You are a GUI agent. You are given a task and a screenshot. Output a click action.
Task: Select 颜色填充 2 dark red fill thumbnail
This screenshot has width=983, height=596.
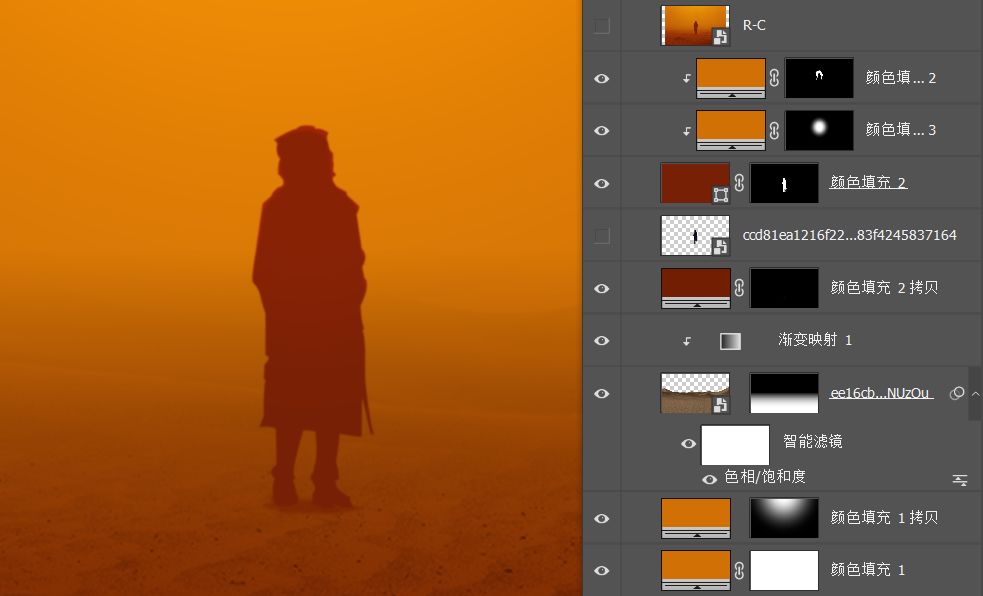(x=695, y=183)
